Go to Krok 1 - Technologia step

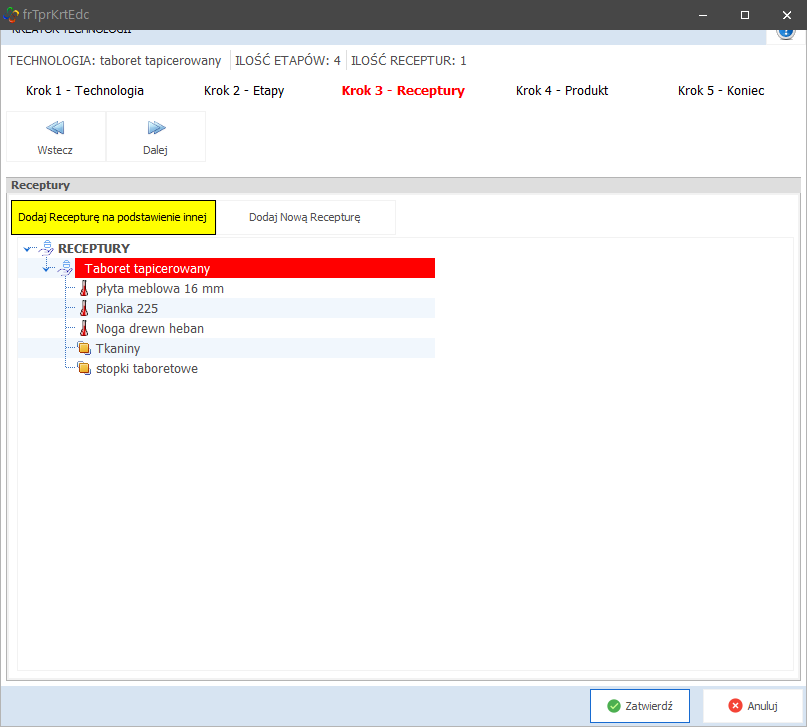pyautogui.click(x=85, y=90)
